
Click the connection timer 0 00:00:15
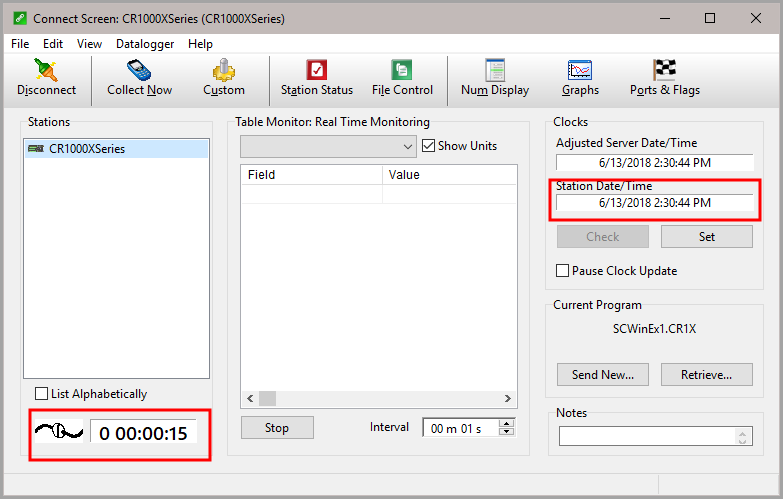pos(143,433)
